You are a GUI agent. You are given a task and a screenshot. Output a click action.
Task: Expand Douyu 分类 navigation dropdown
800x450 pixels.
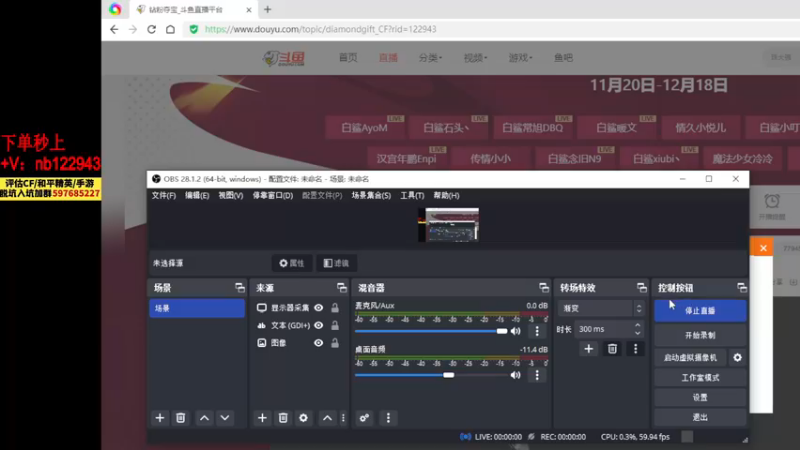tap(430, 58)
